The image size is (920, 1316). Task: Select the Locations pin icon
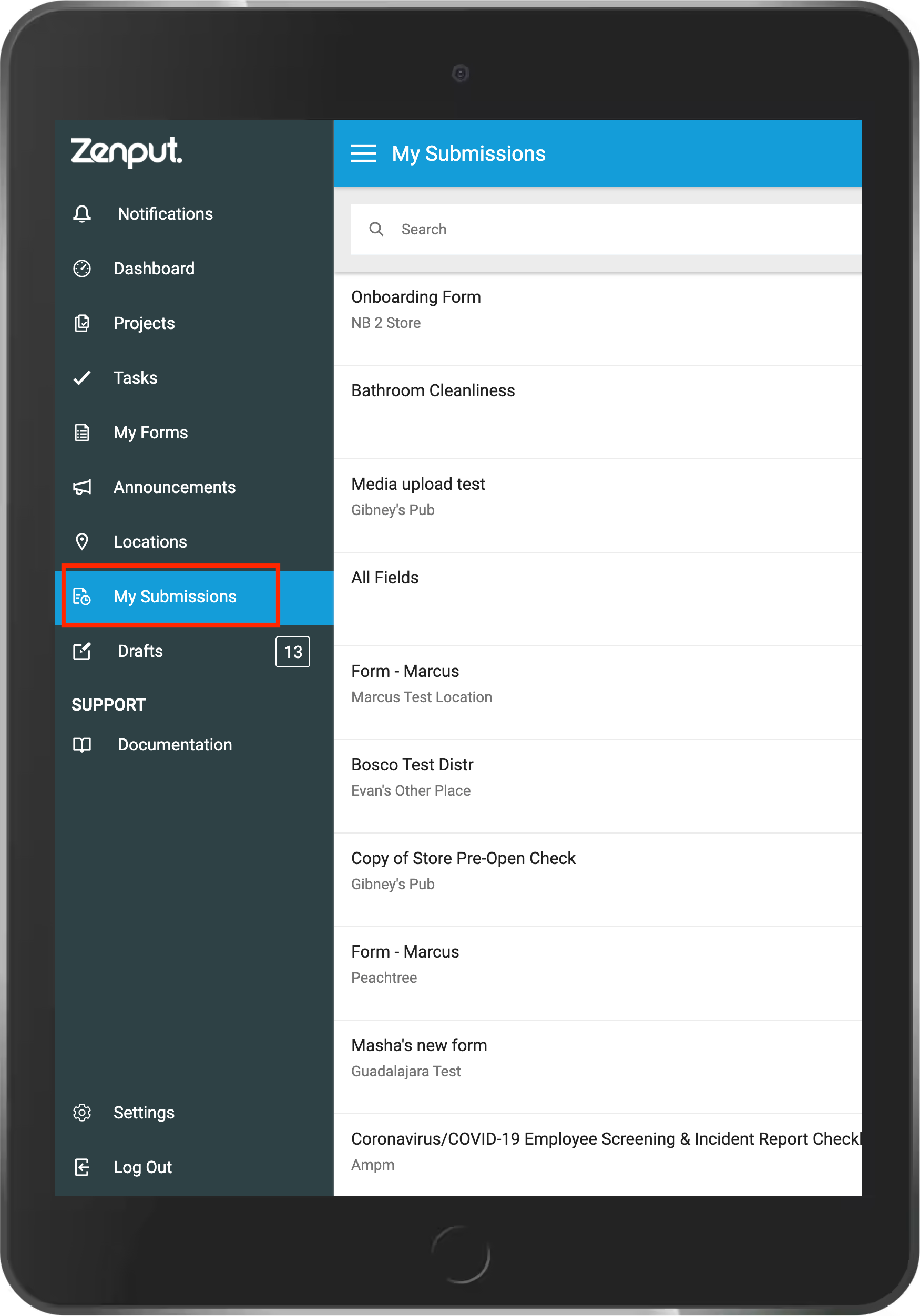click(x=82, y=541)
